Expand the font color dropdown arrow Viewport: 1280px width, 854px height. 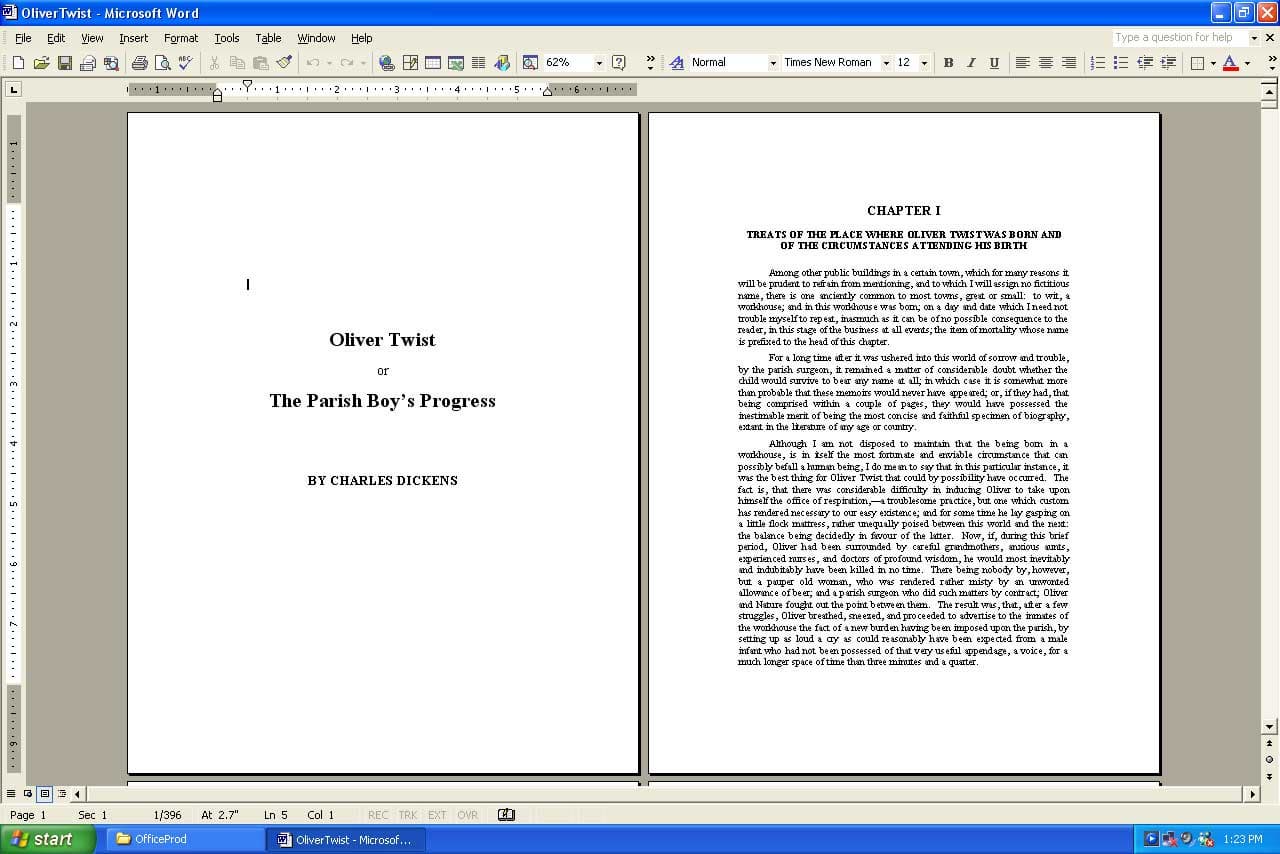point(1247,63)
